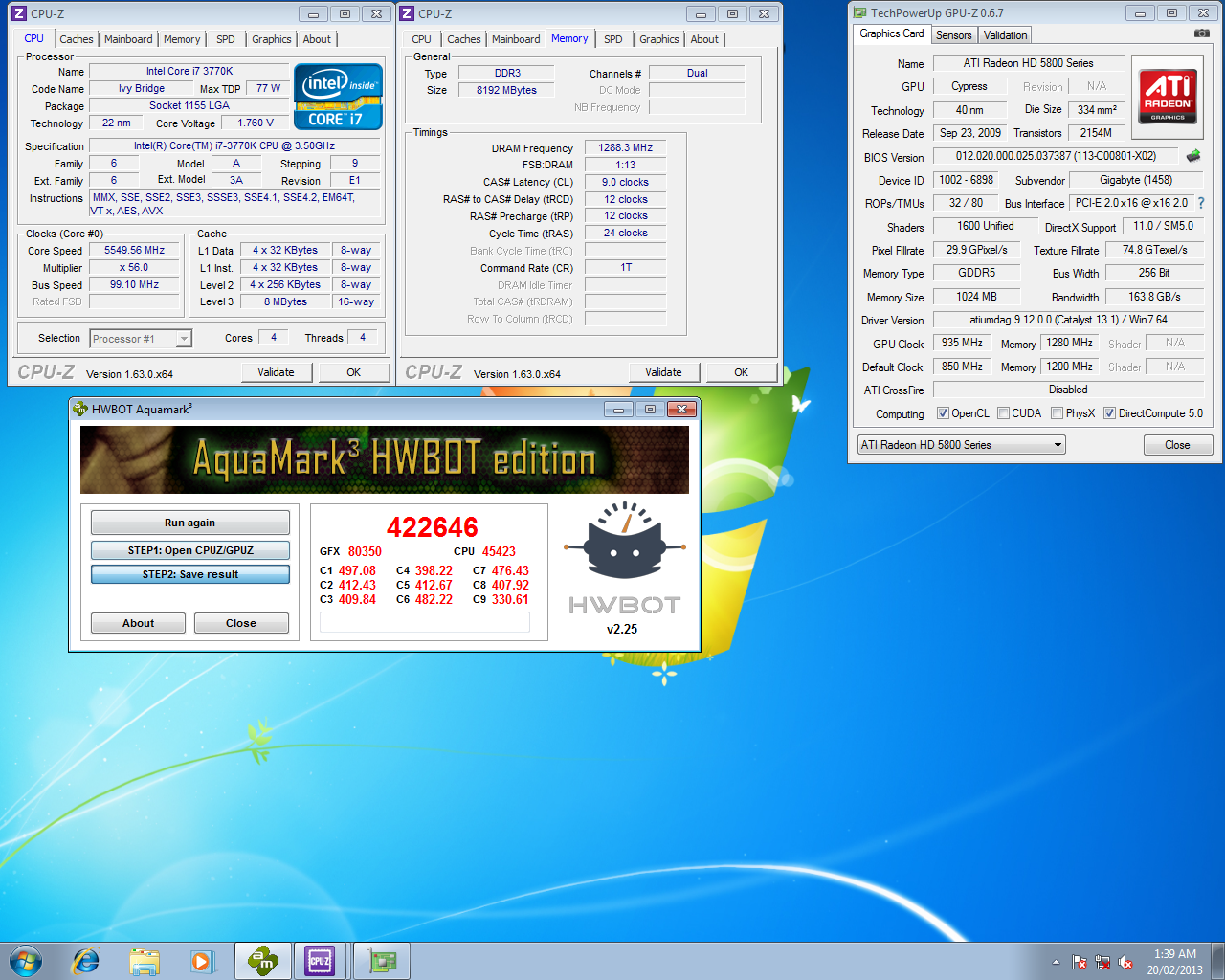Click the Close button in Aquamark
The height and width of the screenshot is (980, 1225).
(x=241, y=623)
